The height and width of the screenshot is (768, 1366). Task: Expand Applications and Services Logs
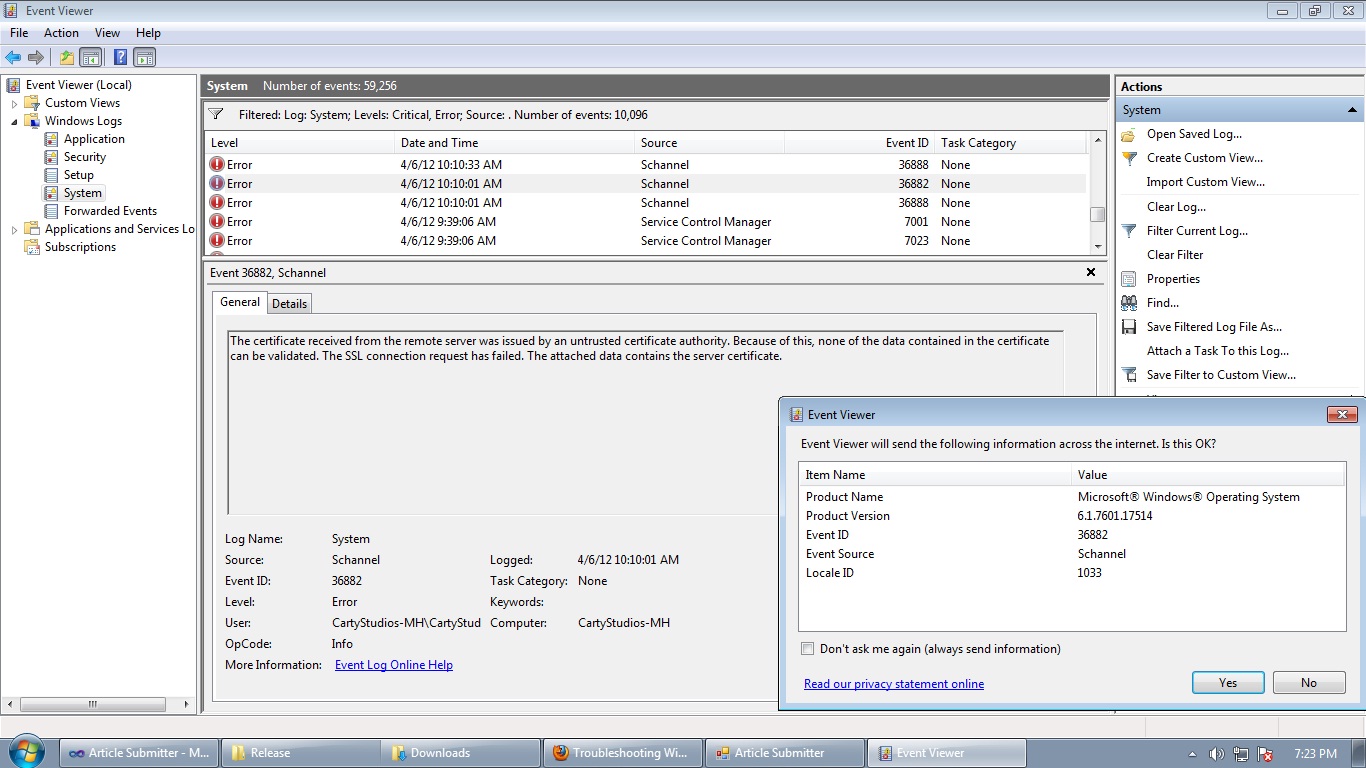tap(13, 228)
